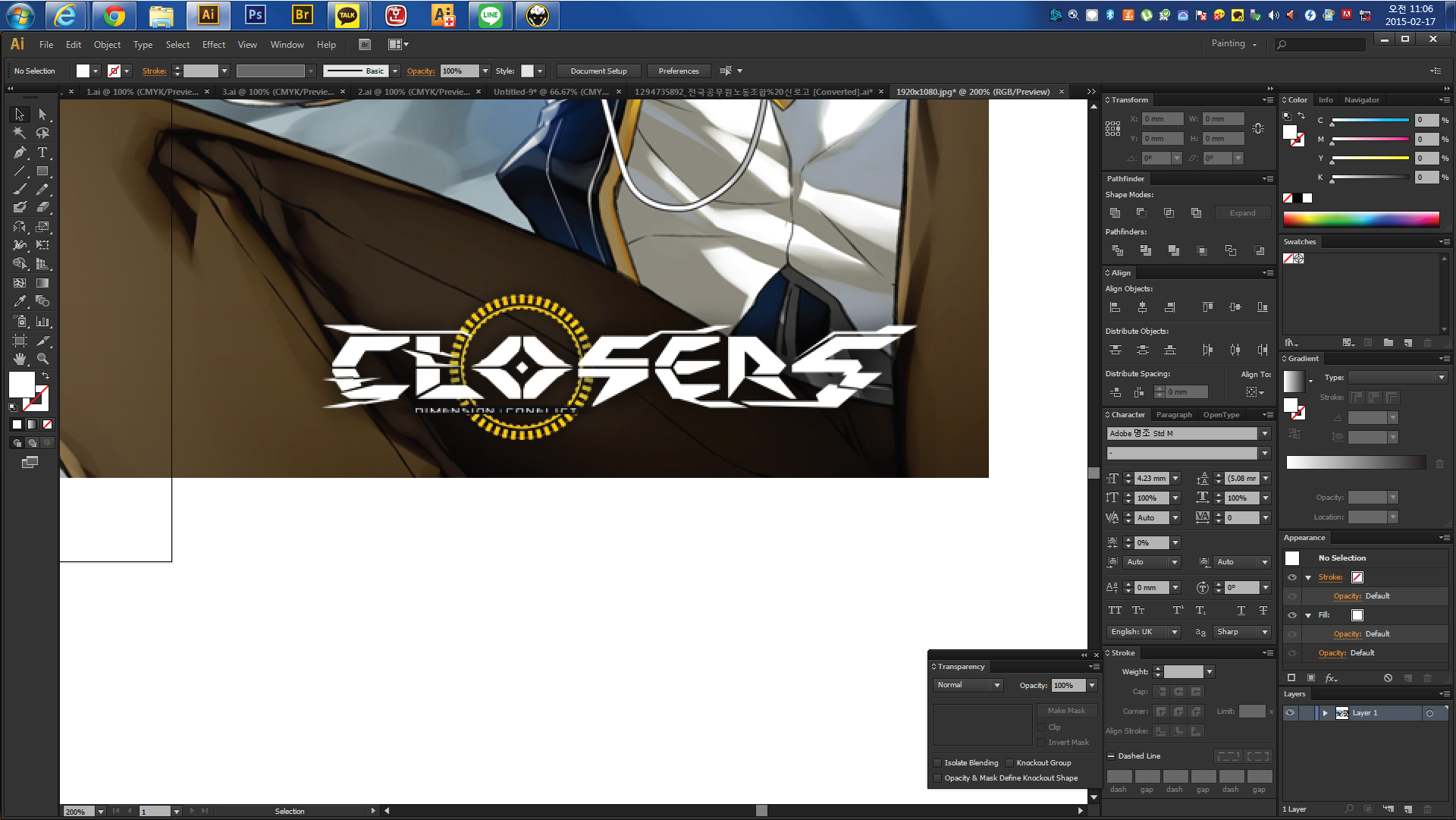The image size is (1456, 820).
Task: Open the Window menu
Action: click(x=287, y=45)
